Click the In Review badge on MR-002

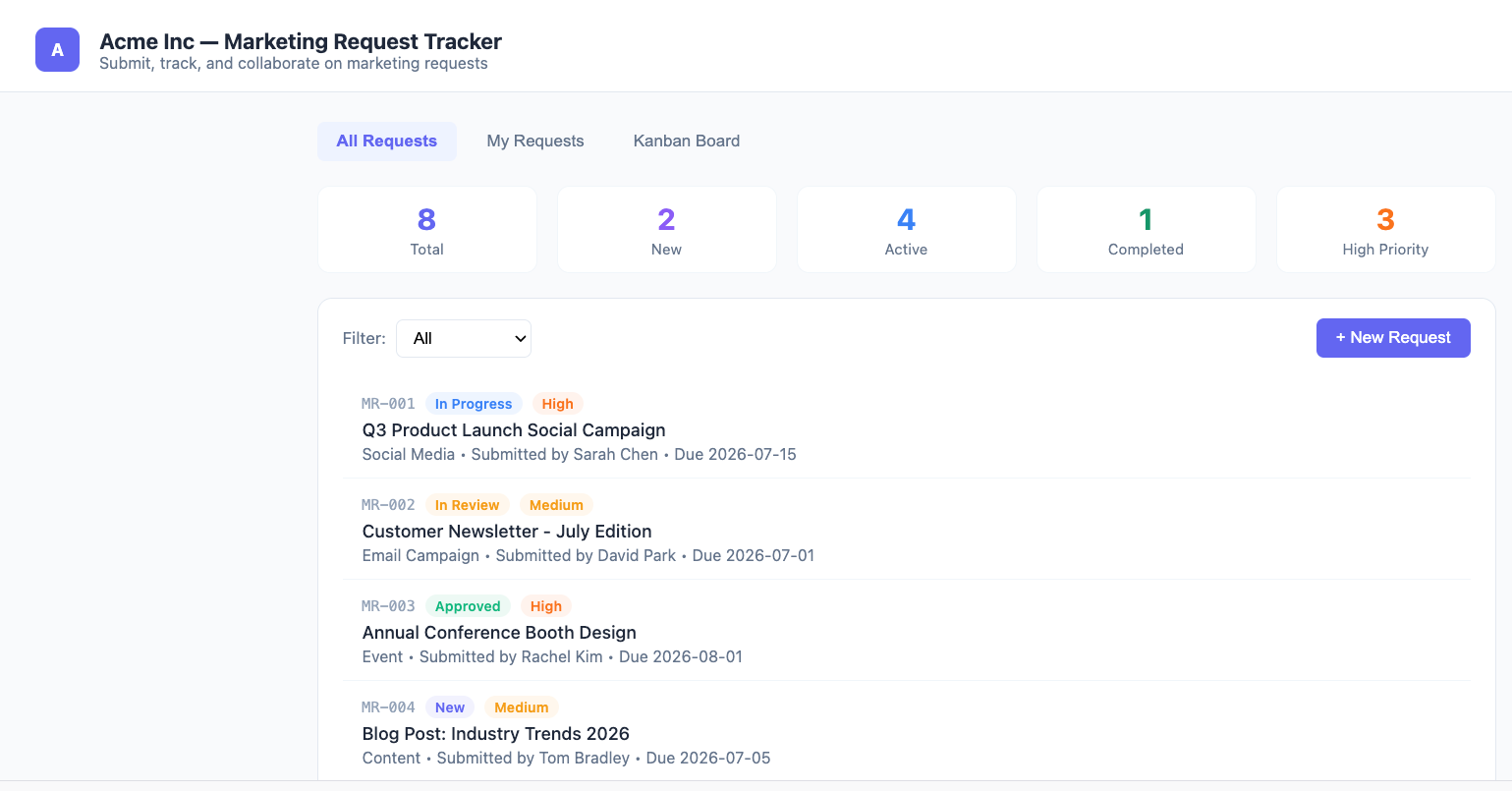[x=468, y=505]
